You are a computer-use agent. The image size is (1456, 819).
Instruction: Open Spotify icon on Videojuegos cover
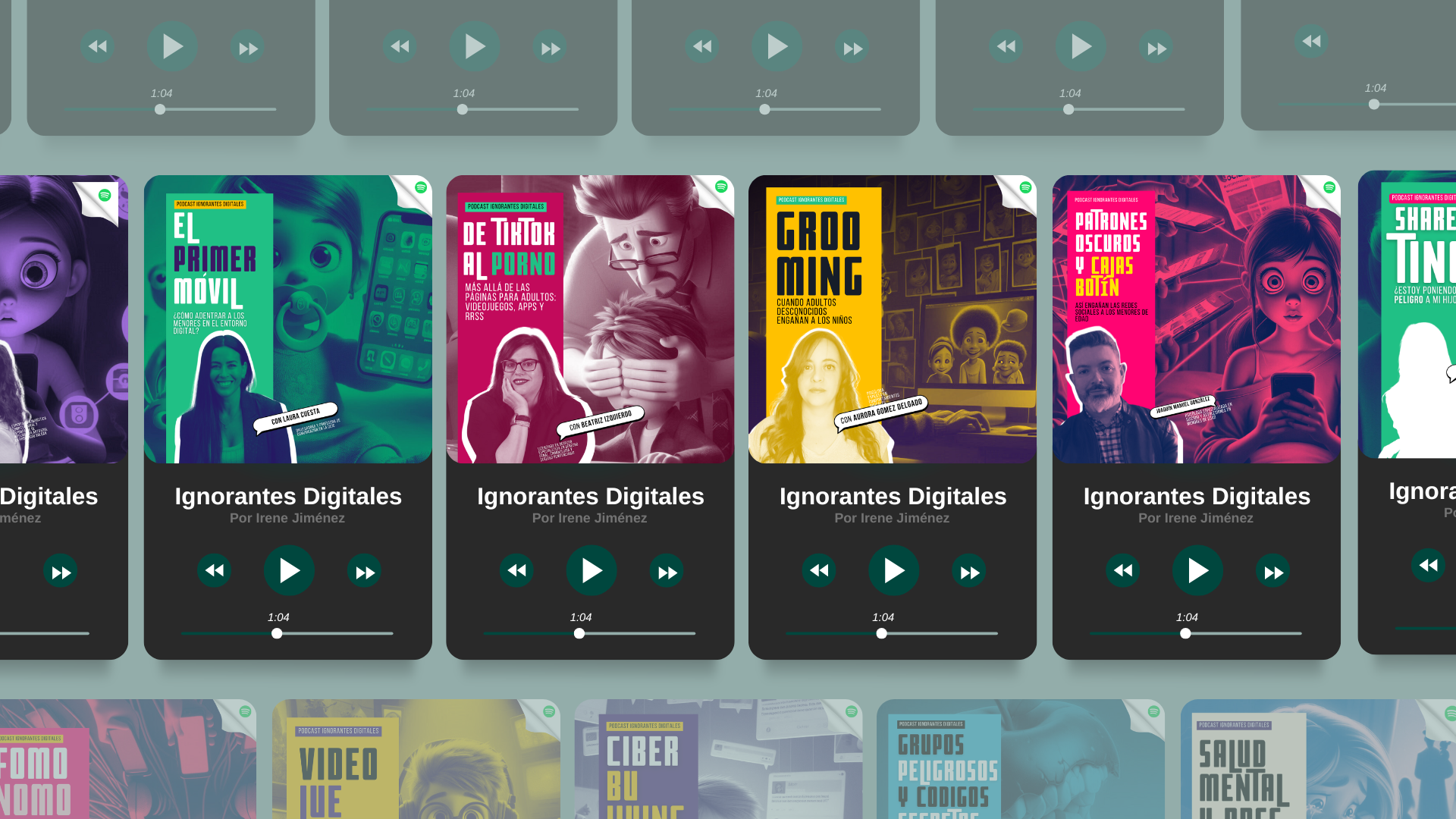pyautogui.click(x=549, y=711)
